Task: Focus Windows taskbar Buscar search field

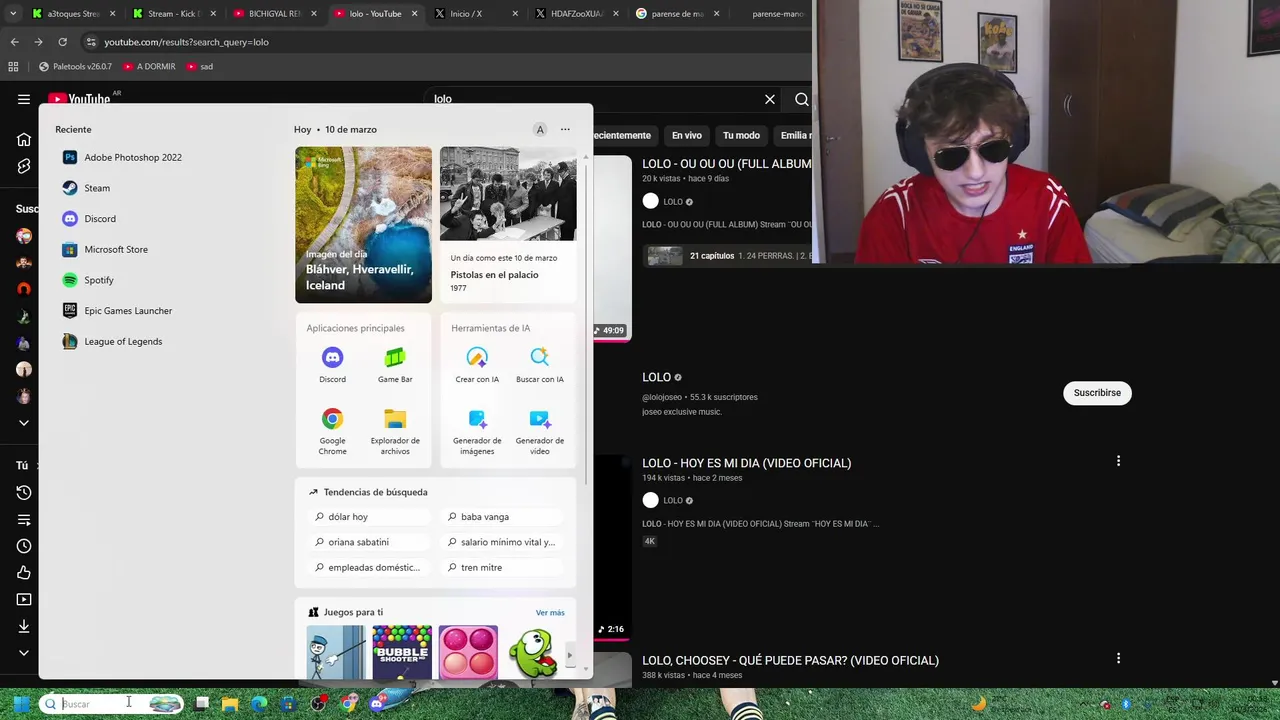Action: (112, 704)
